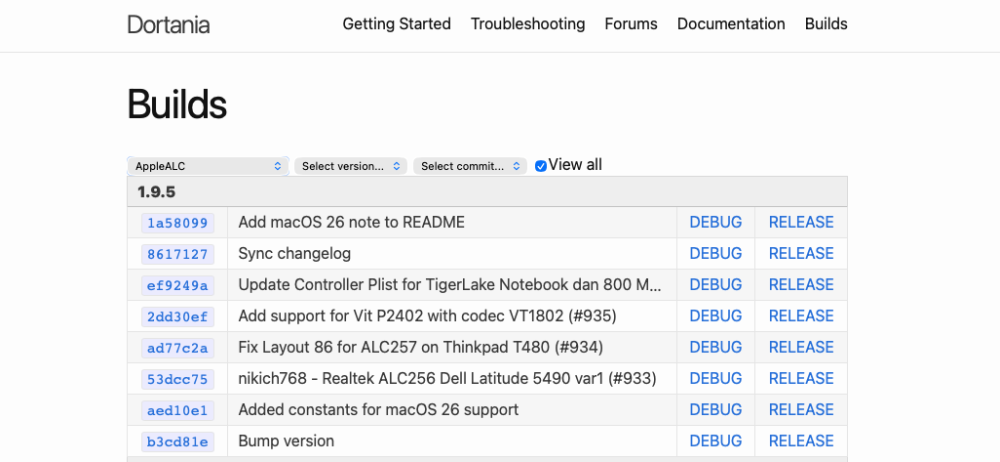Select the 'Update Controller Plist for TigerLake' message

[450, 285]
